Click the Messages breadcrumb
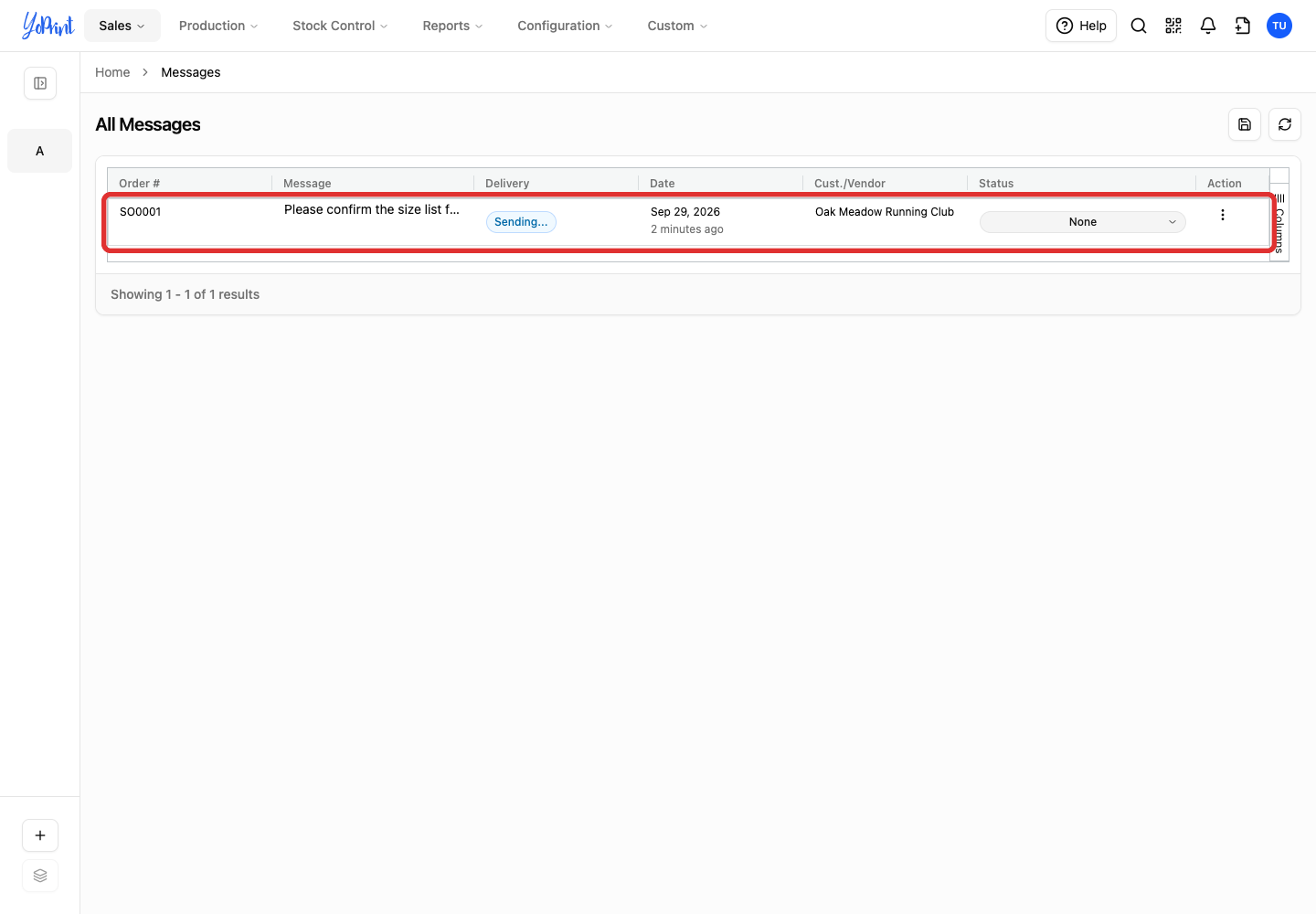This screenshot has width=1316, height=914. click(x=191, y=72)
